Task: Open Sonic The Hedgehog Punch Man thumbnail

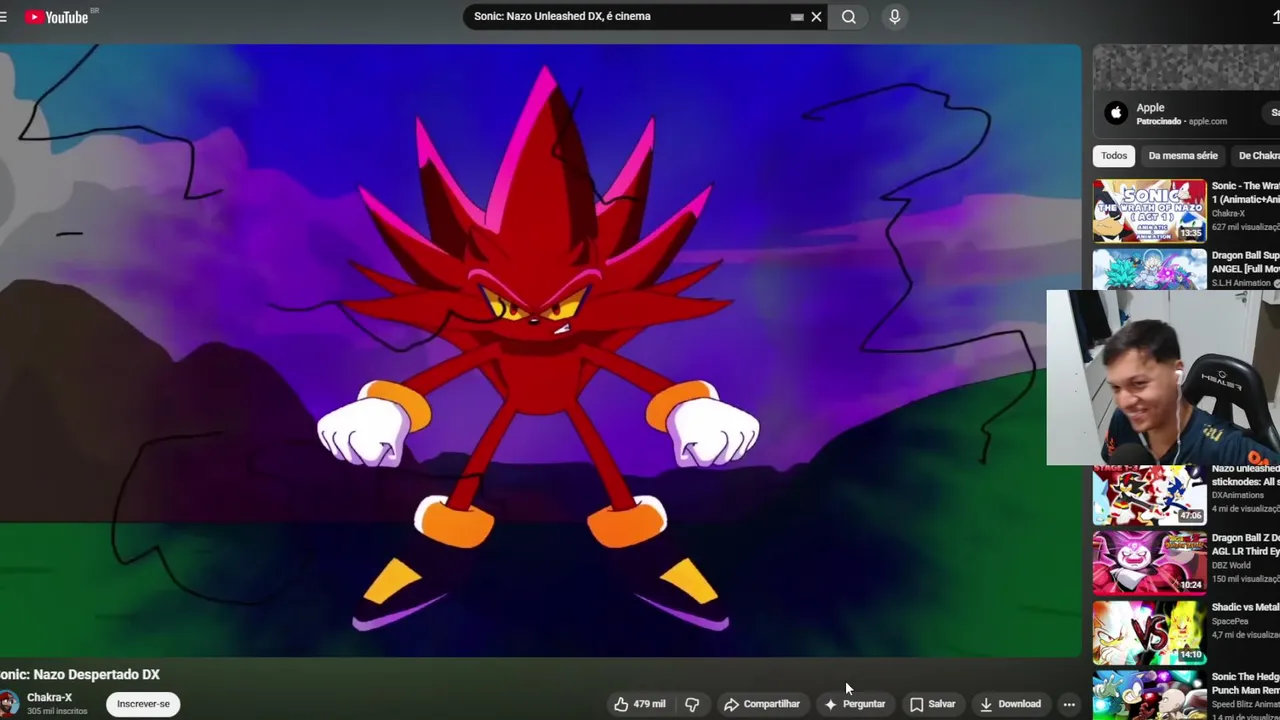Action: point(1149,695)
